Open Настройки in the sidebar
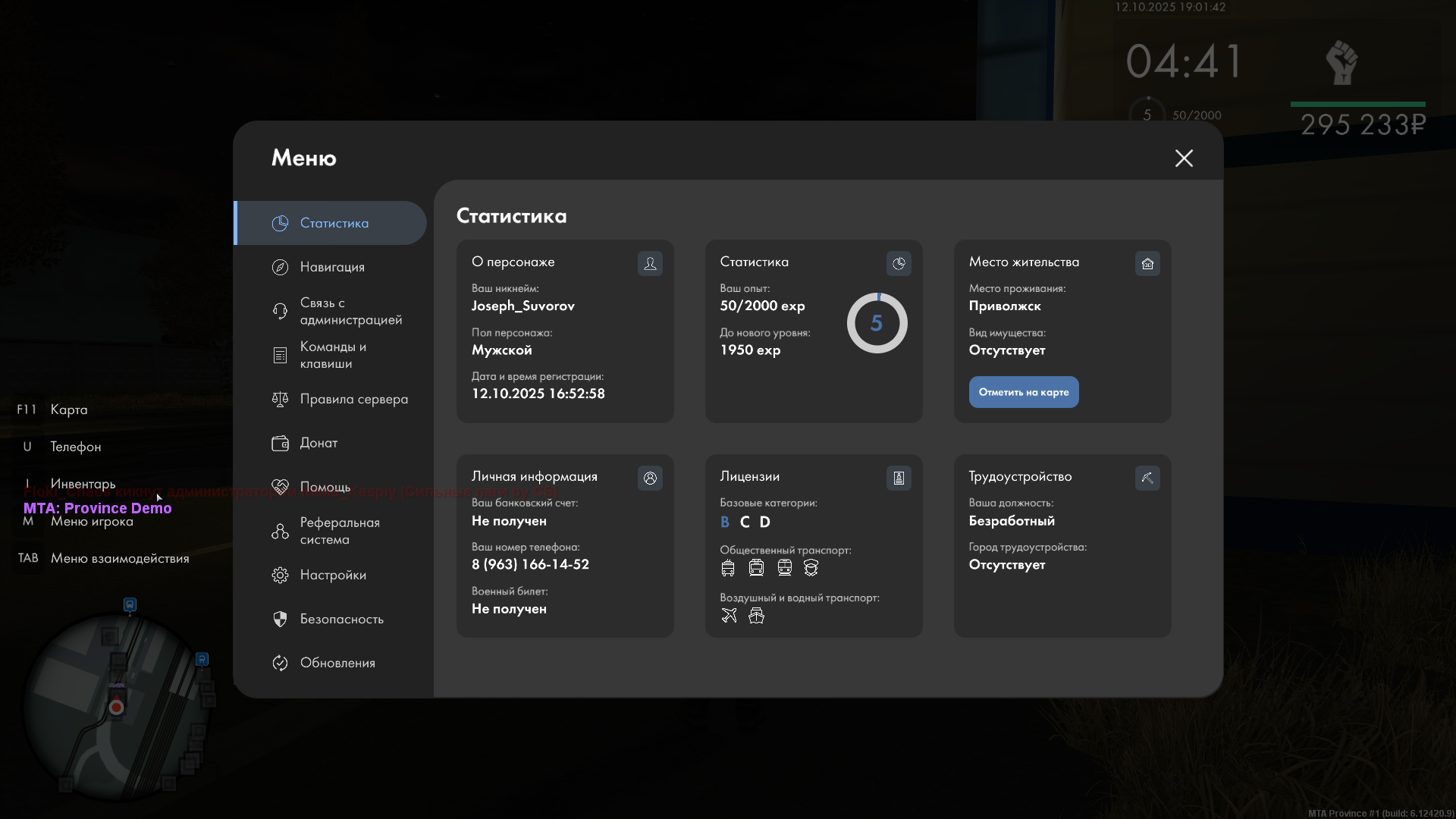This screenshot has height=819, width=1456. (x=332, y=575)
